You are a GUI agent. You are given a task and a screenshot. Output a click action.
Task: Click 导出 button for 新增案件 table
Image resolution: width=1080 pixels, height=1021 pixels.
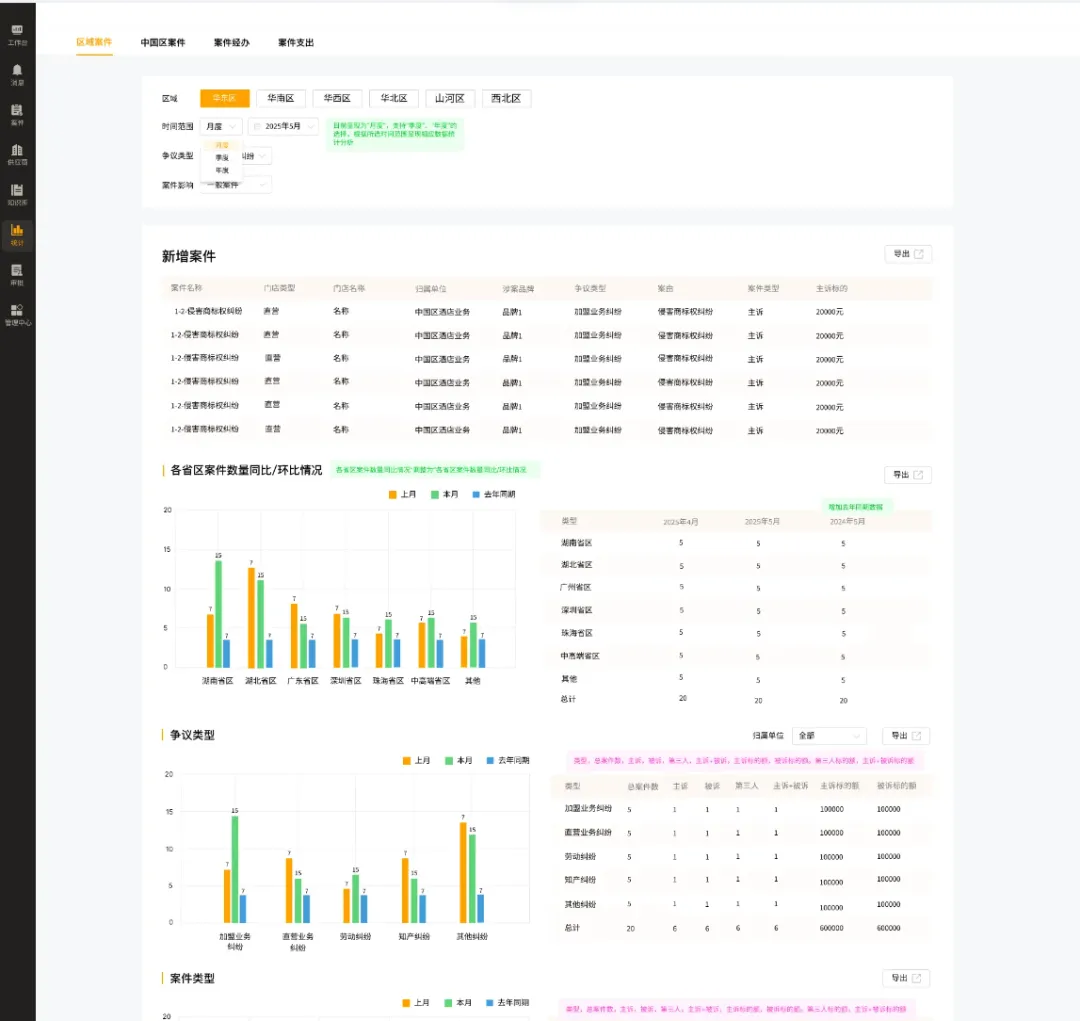tap(907, 254)
